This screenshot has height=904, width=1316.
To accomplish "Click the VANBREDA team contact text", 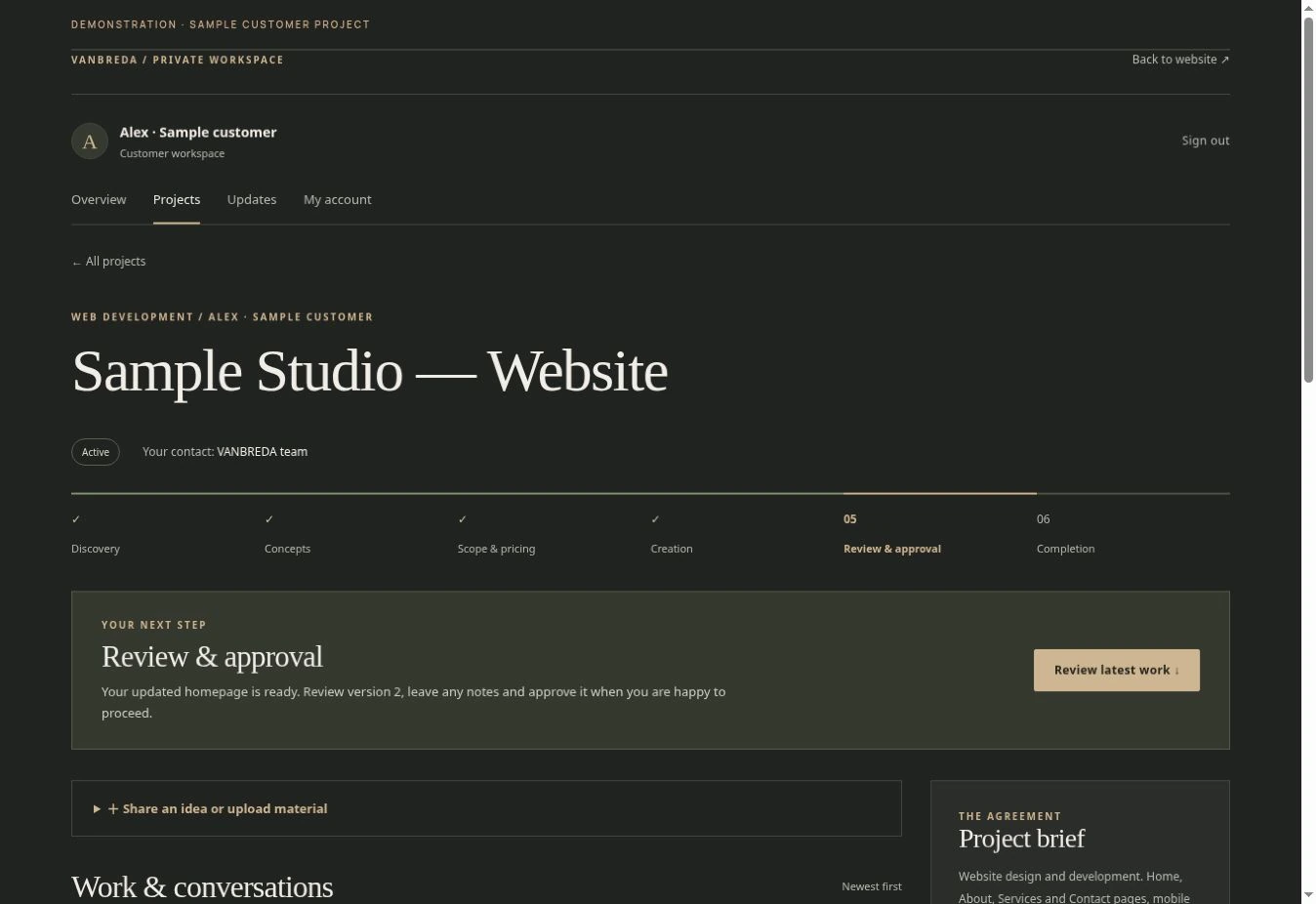I will (x=262, y=452).
